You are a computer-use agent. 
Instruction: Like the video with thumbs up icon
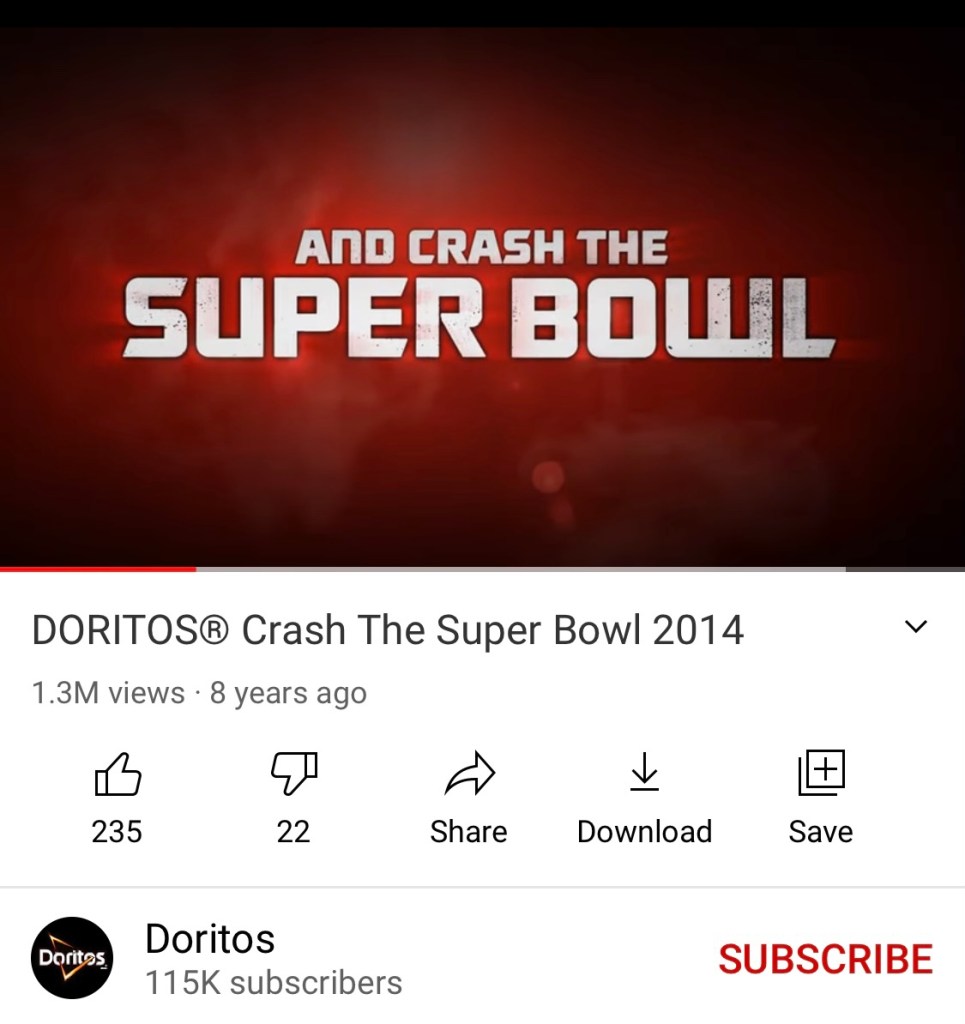point(118,774)
